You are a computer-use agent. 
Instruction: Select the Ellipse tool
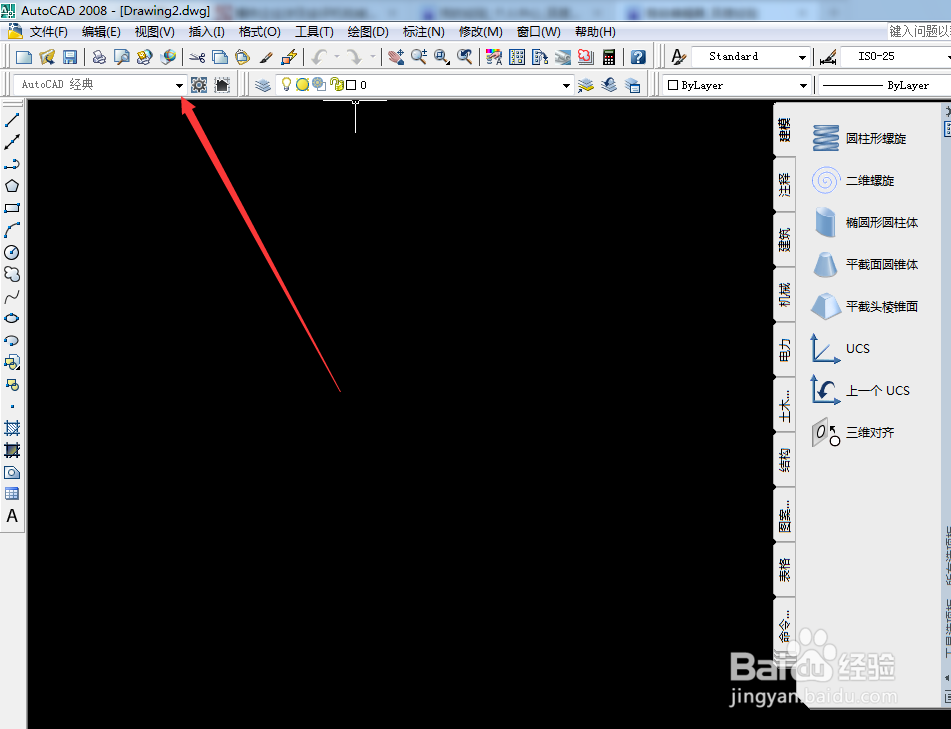pos(12,318)
